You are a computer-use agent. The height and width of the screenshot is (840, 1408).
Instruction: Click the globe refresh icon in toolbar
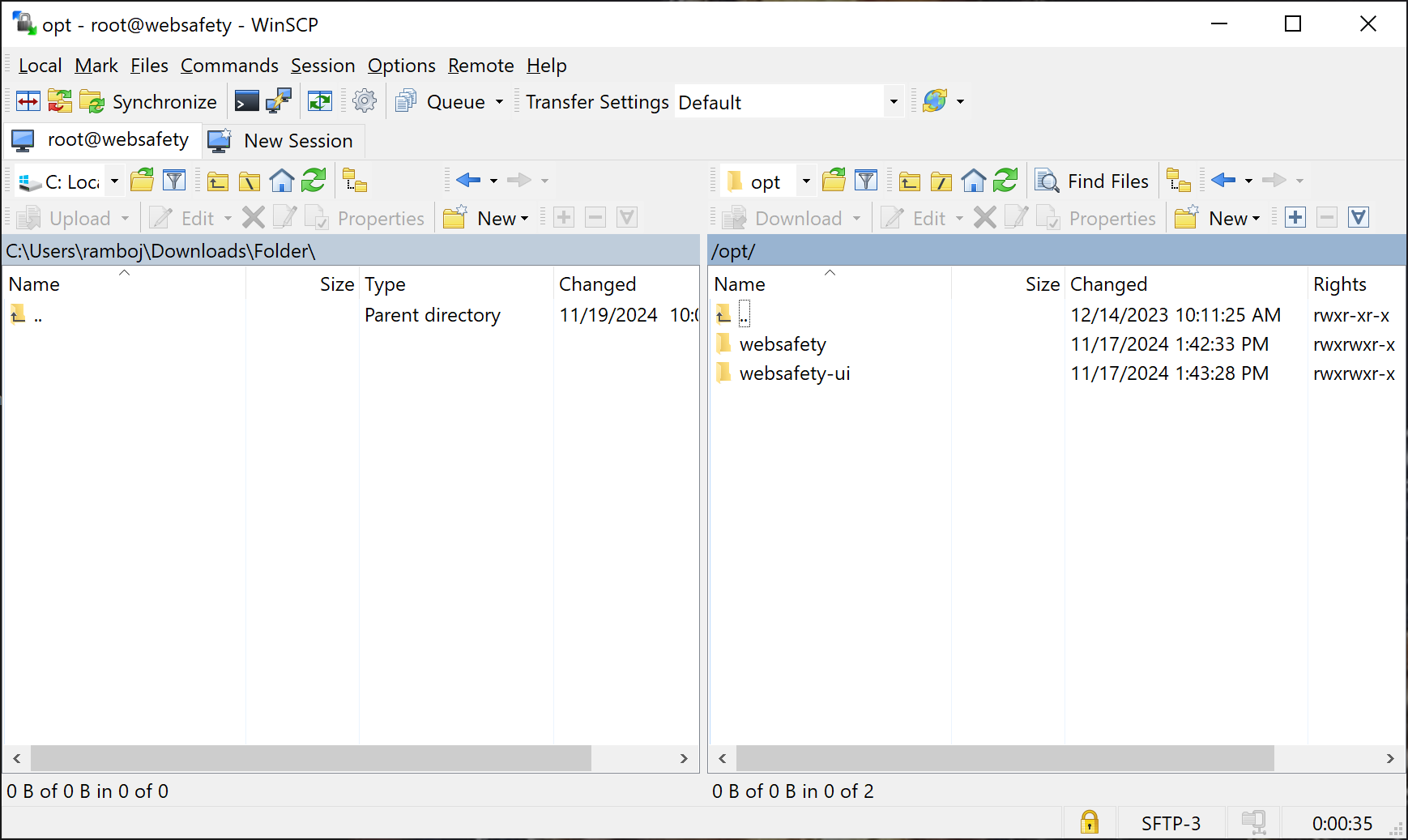(x=935, y=101)
